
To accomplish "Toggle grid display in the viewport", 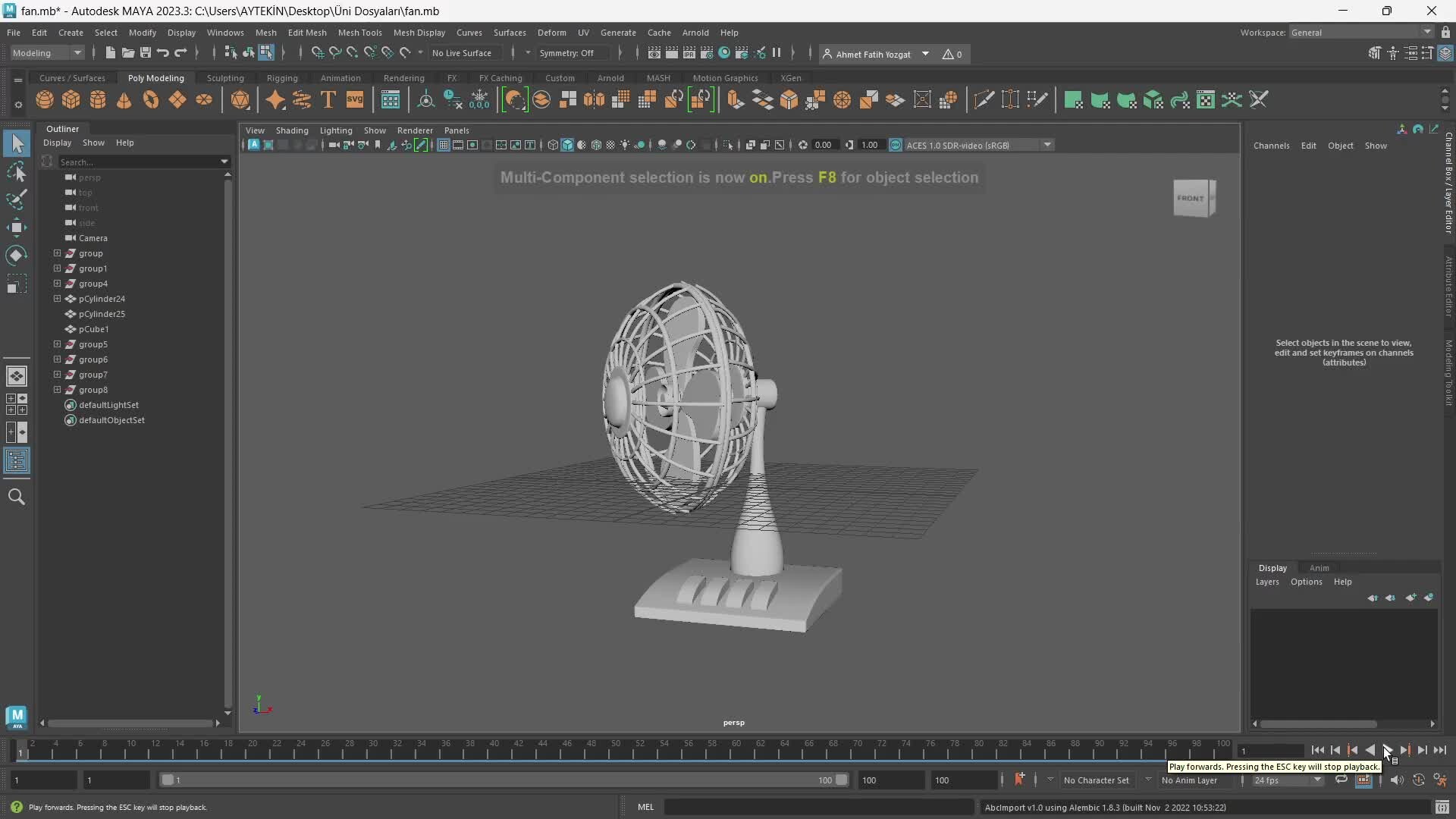I will click(444, 145).
